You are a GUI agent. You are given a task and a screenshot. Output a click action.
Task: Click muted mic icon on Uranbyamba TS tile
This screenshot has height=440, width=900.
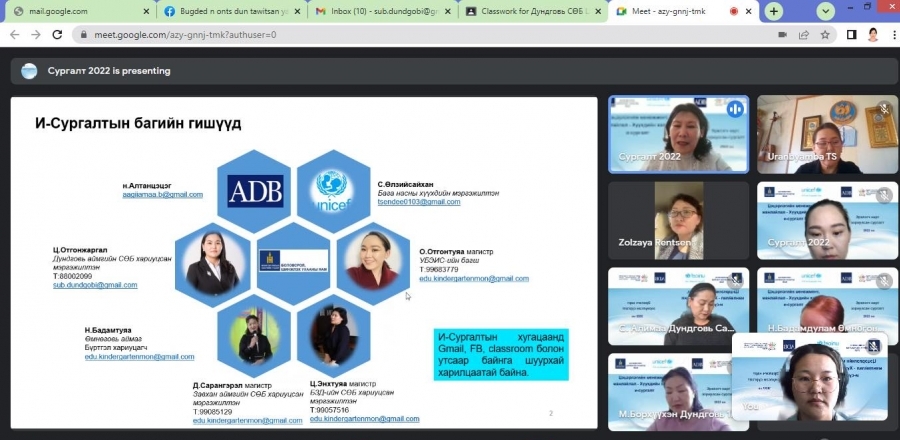coord(884,108)
